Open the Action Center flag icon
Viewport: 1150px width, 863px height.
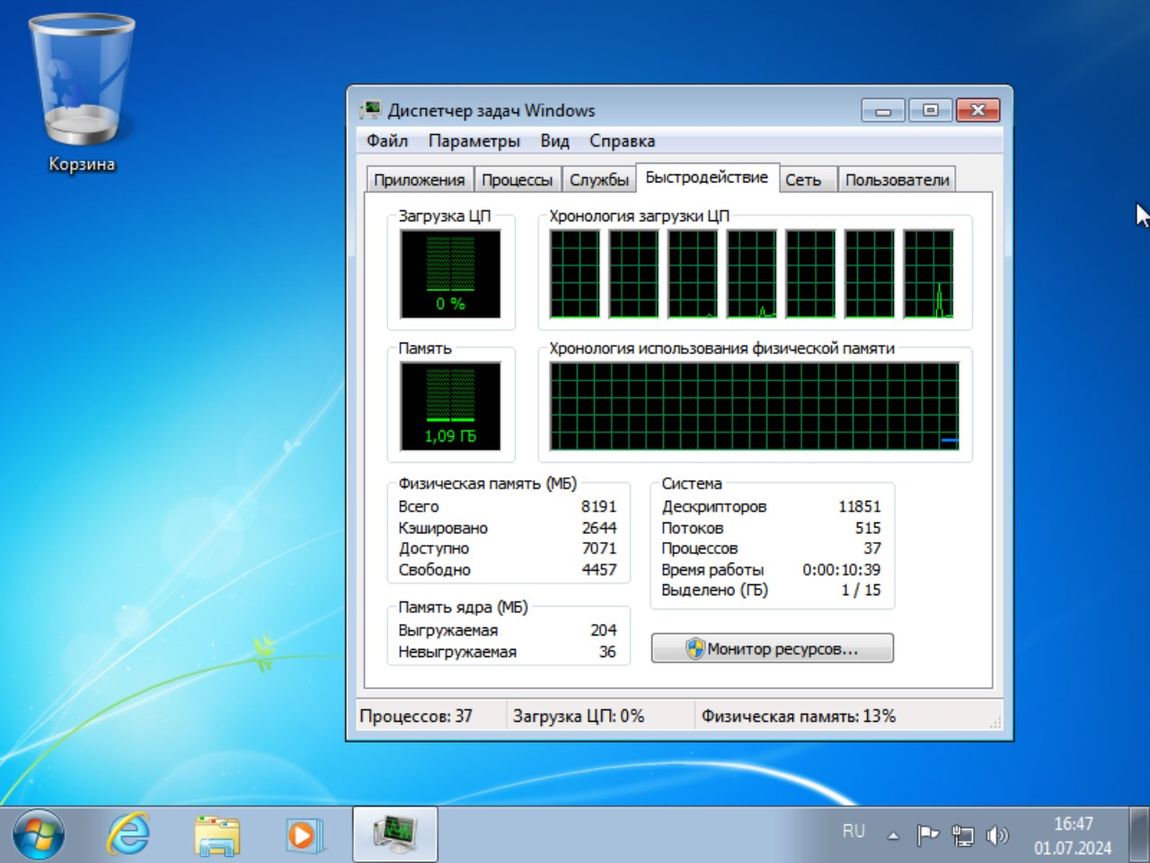tap(929, 831)
